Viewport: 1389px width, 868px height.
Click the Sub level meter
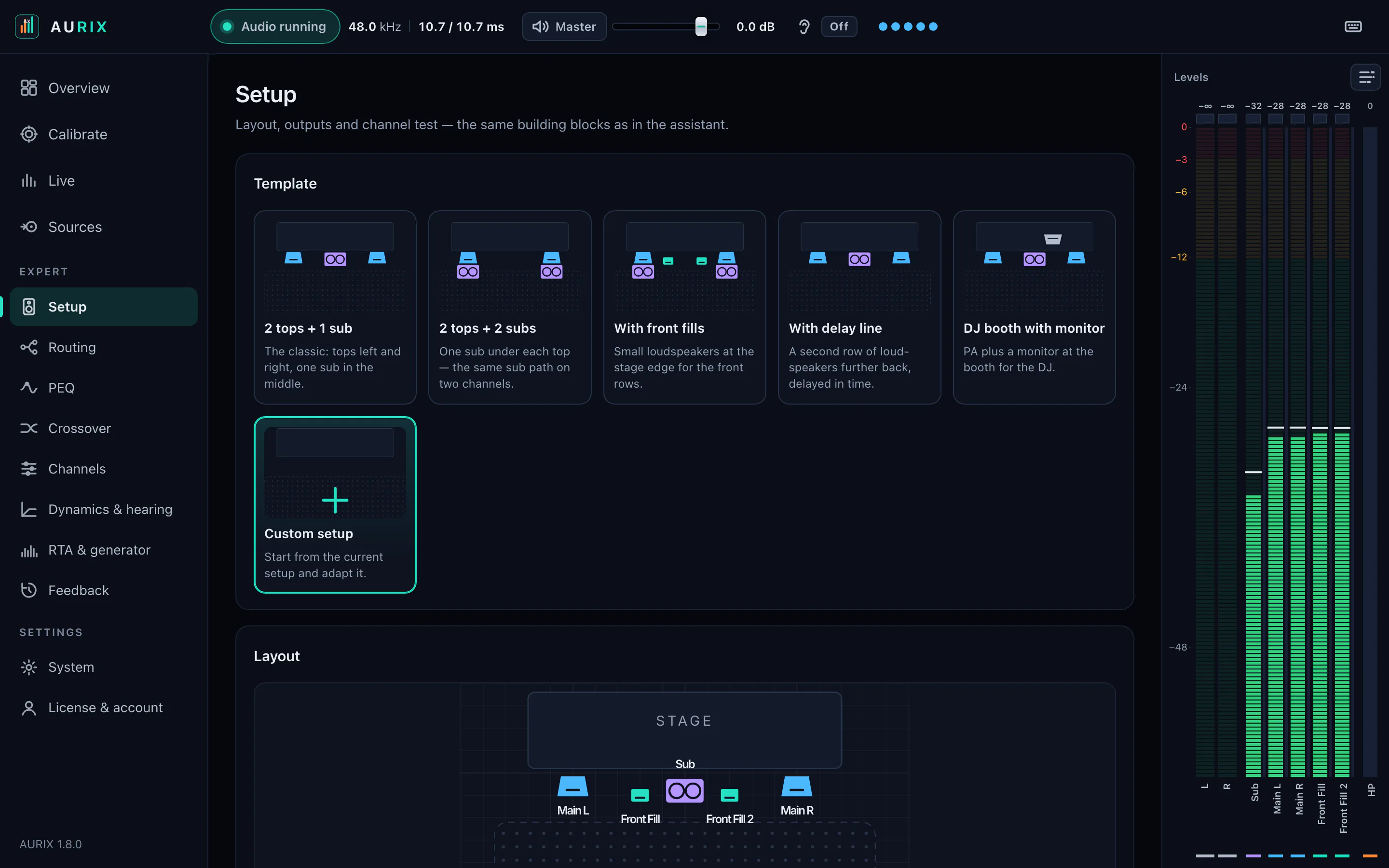point(1253,452)
